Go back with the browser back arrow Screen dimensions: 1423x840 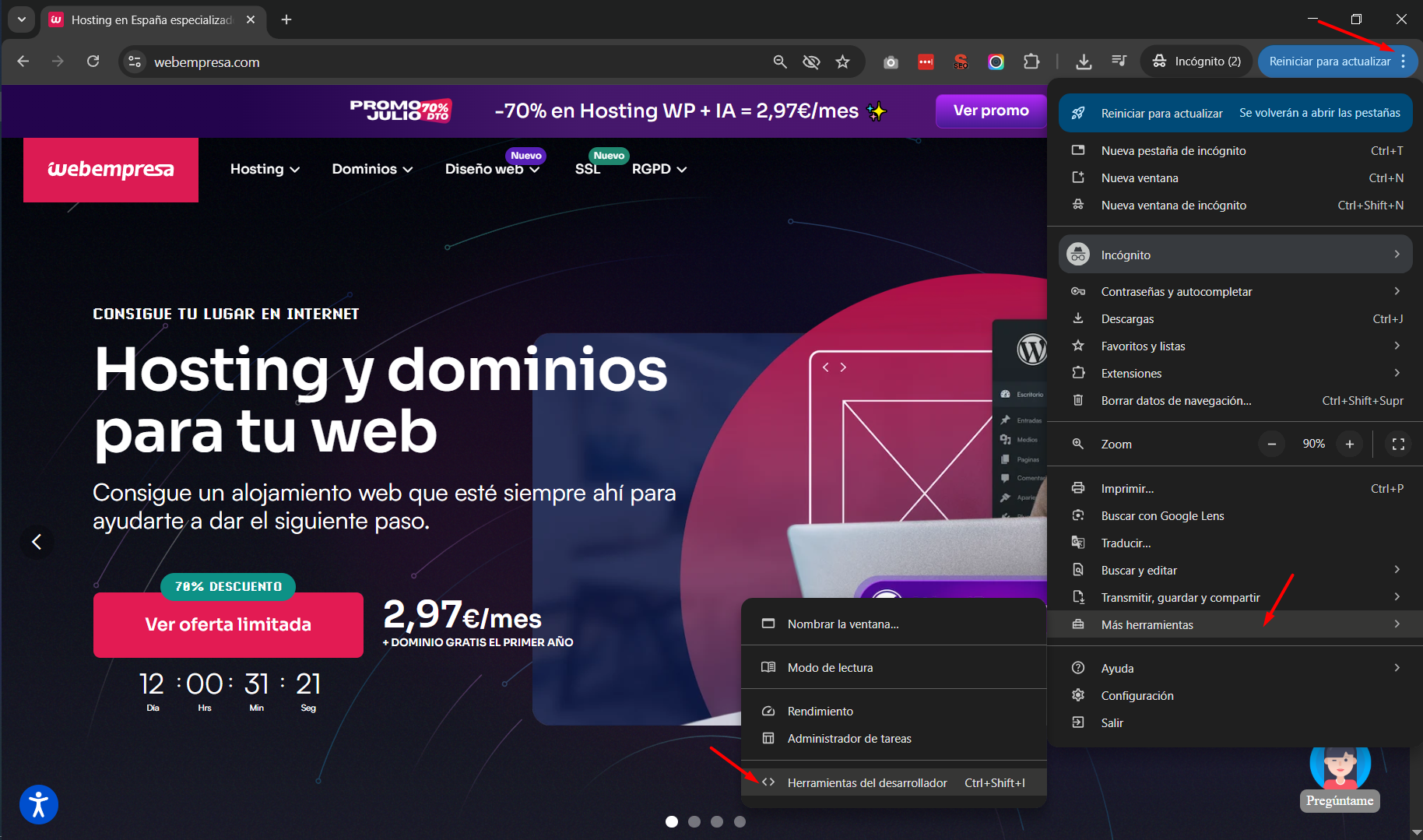[23, 62]
